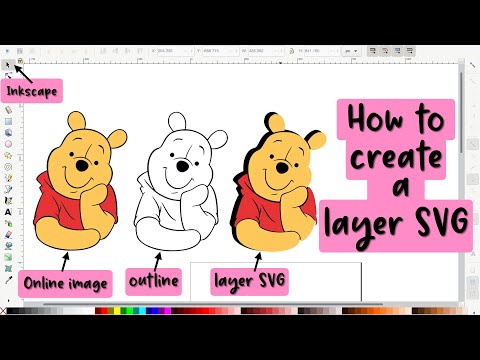This screenshot has width=480, height=360.
Task: Select the Selector arrow tool
Action: [x=8, y=65]
